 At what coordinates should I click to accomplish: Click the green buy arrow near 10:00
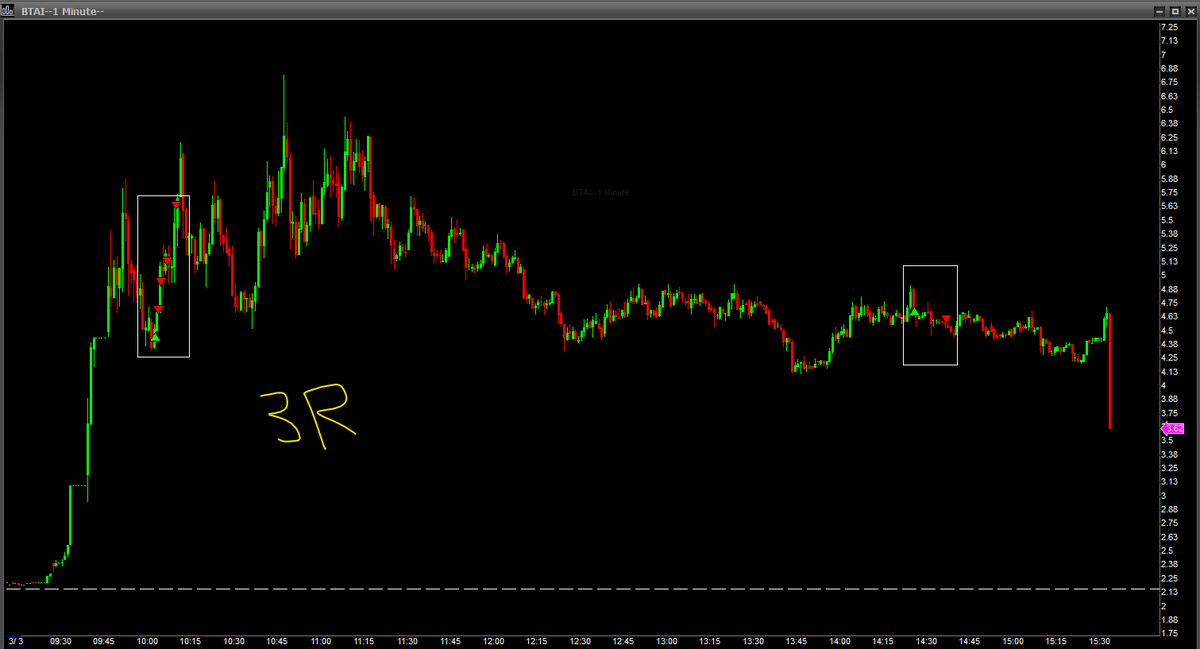(154, 338)
